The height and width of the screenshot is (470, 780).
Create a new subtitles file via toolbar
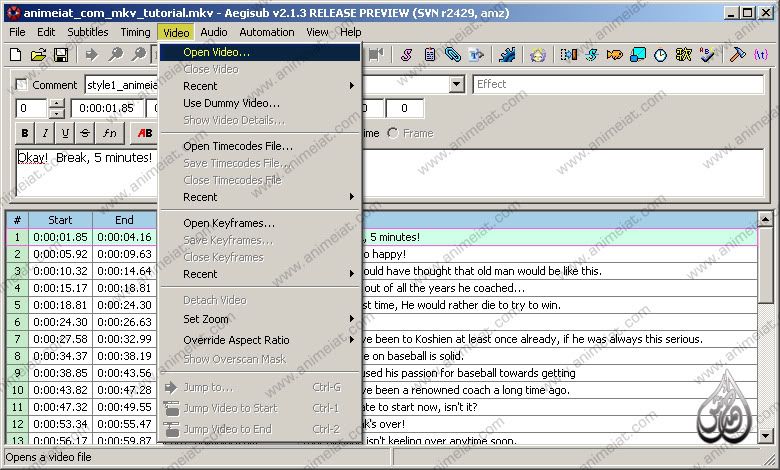(15, 55)
